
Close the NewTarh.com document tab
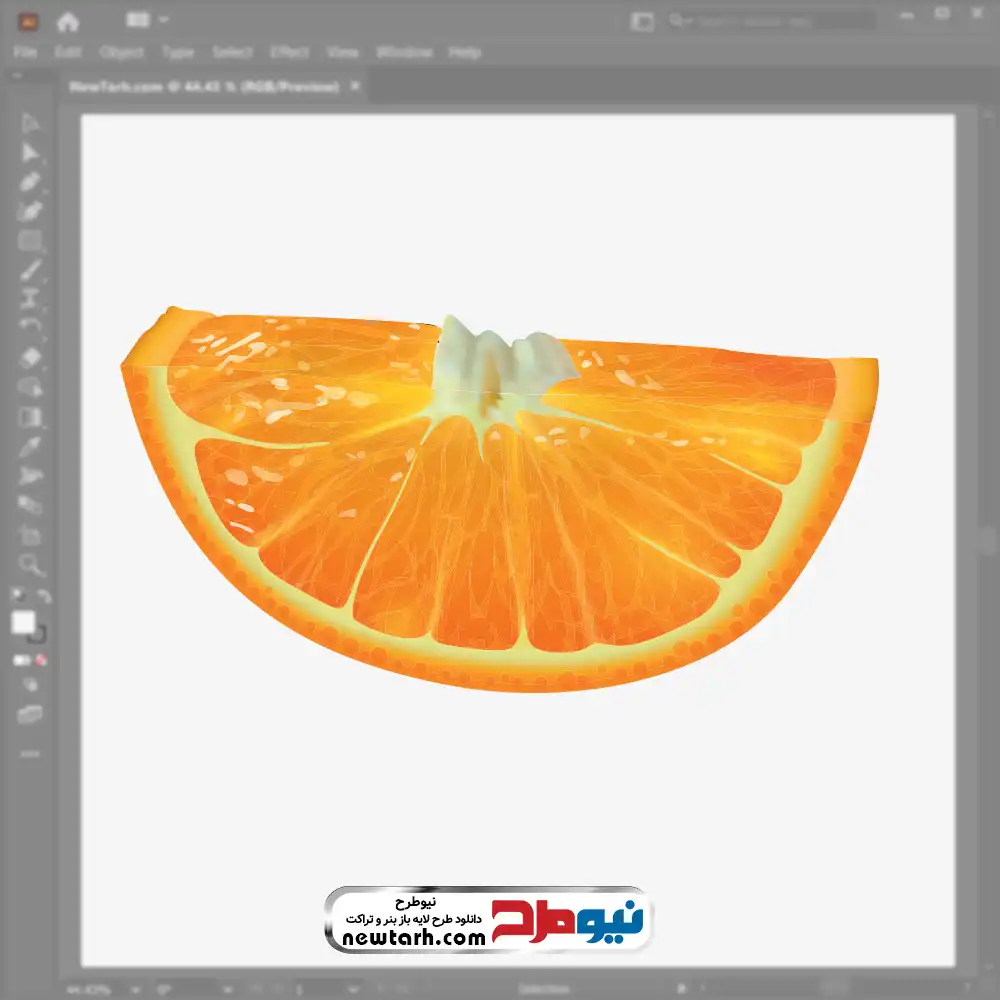pos(354,87)
